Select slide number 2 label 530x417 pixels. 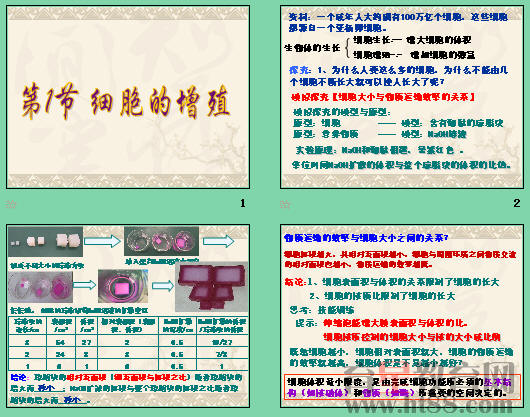516,203
